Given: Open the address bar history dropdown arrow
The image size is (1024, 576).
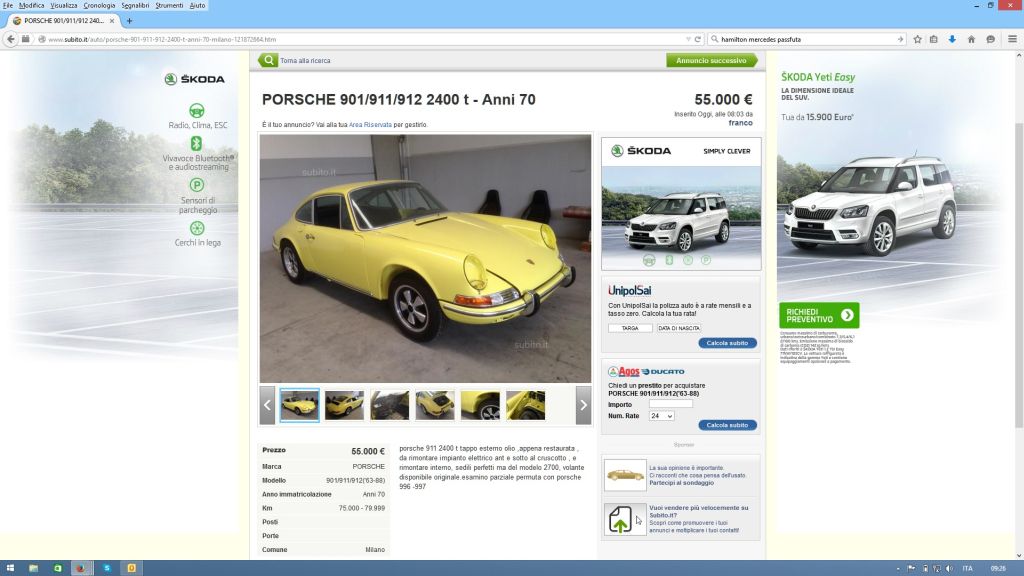Looking at the screenshot, I should (x=688, y=39).
